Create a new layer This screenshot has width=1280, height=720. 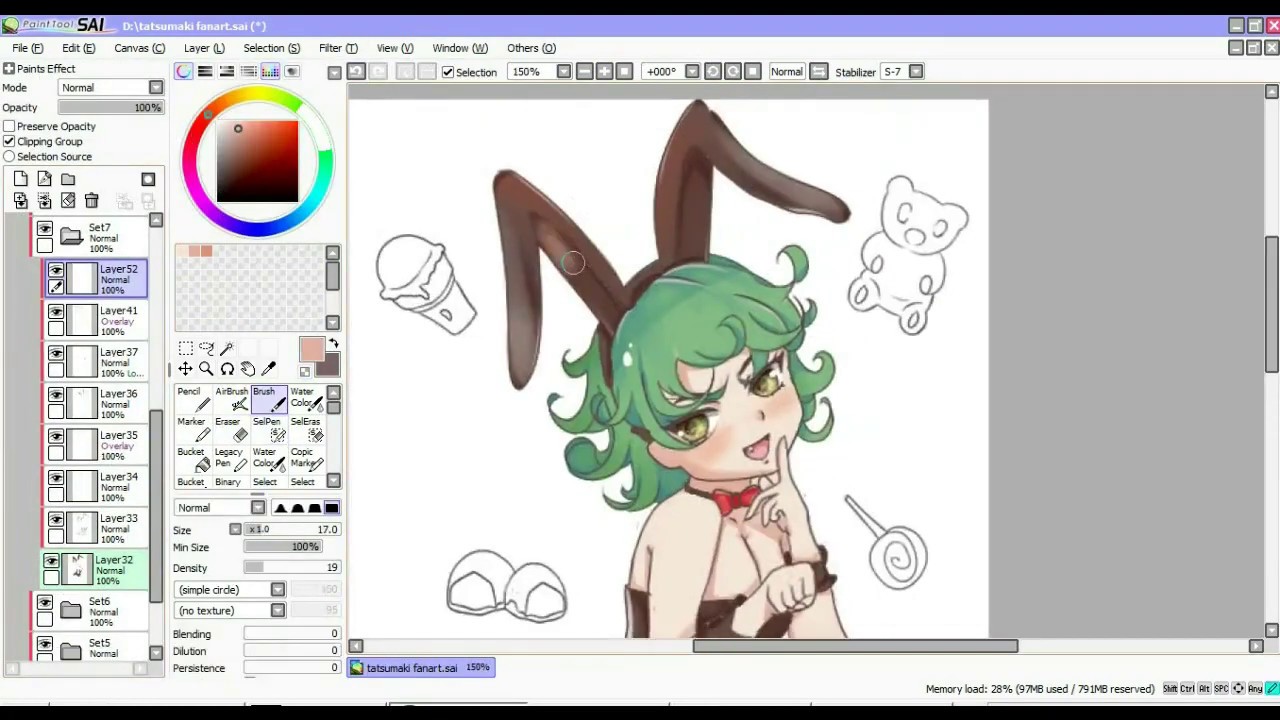pyautogui.click(x=20, y=179)
